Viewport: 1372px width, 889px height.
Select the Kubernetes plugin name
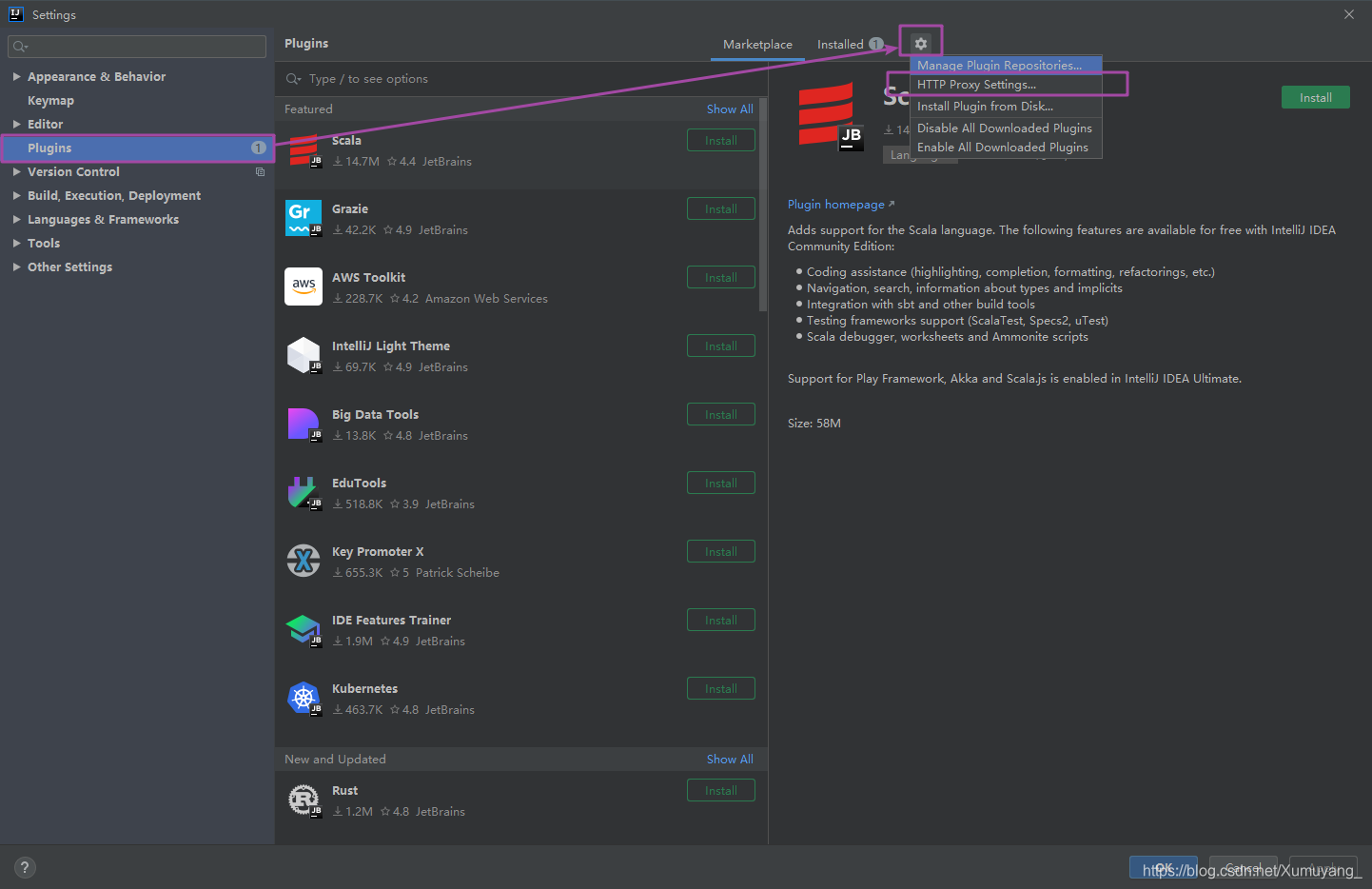(364, 689)
